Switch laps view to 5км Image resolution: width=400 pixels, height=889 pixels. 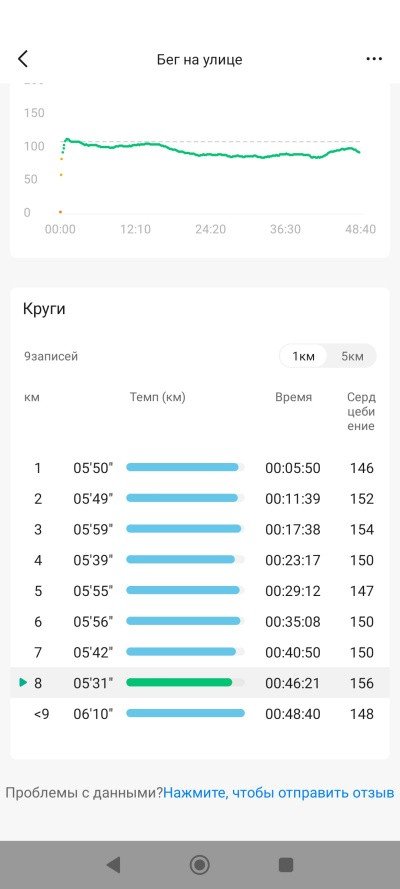[352, 356]
